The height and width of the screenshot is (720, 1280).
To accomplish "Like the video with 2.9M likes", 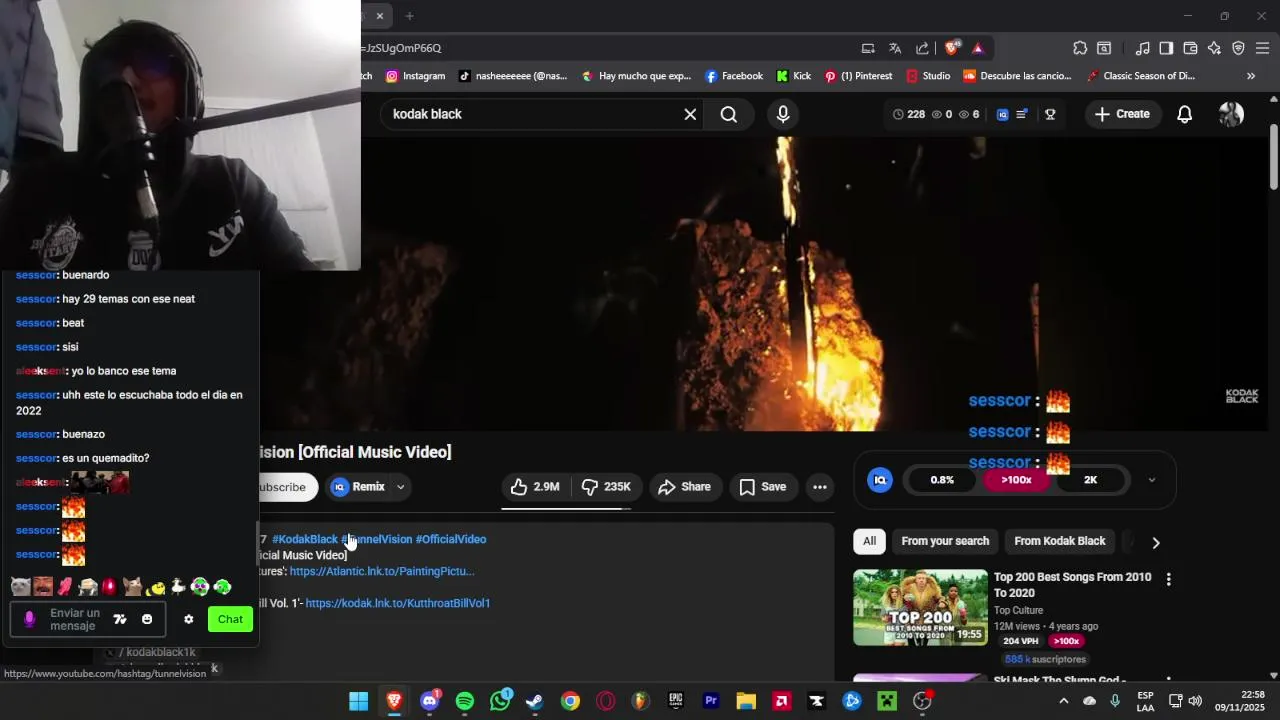I will (x=535, y=487).
